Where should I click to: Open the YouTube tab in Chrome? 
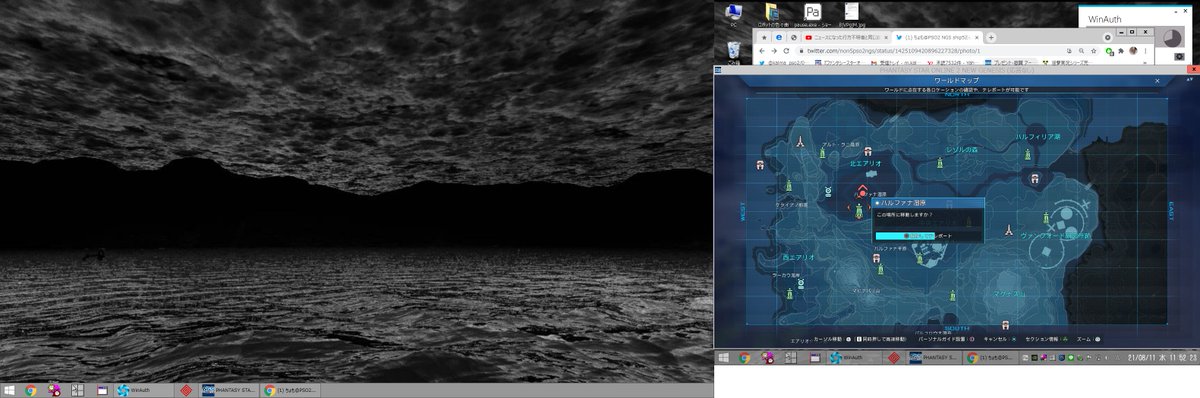(845, 37)
